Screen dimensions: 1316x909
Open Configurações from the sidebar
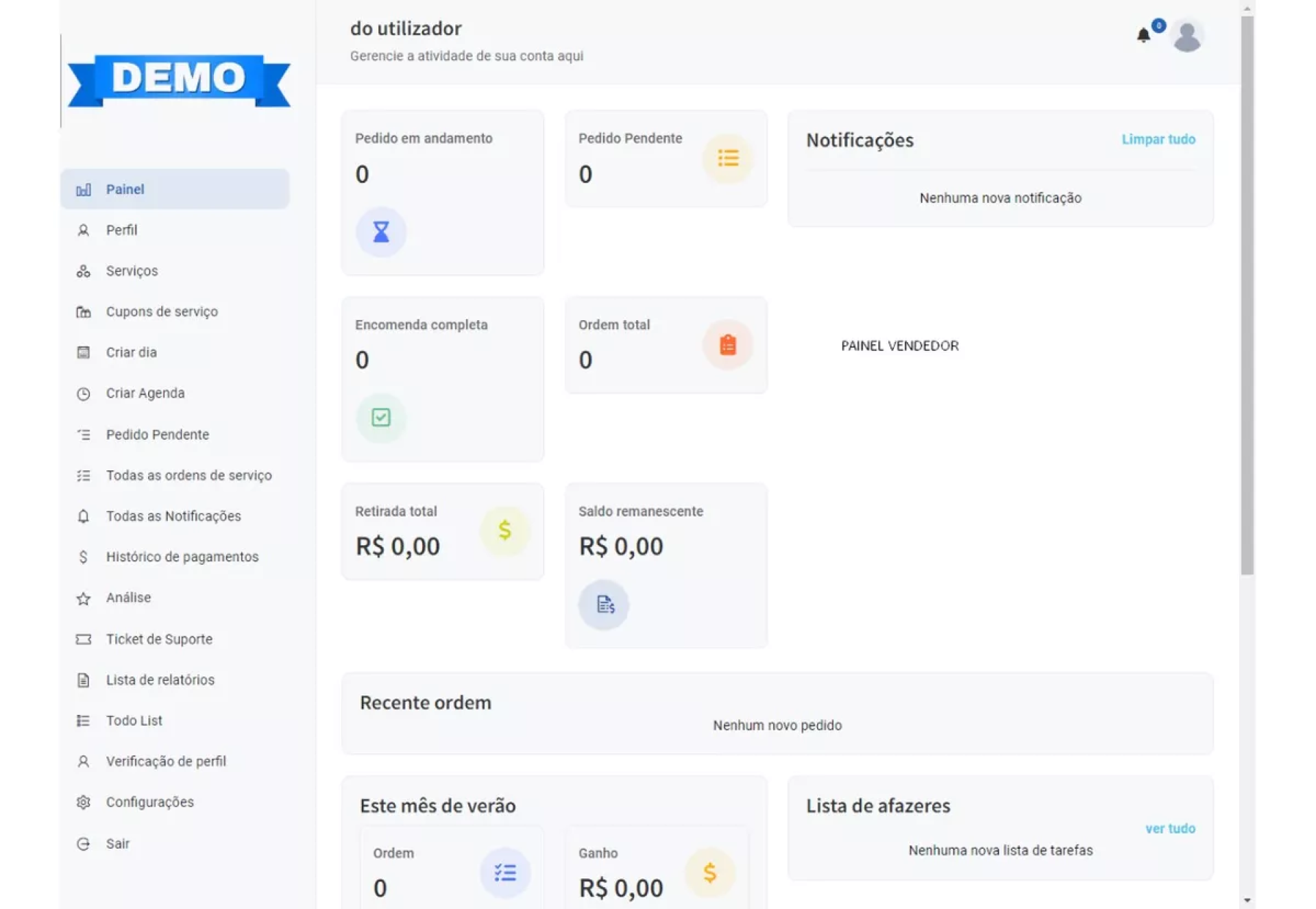click(x=149, y=802)
